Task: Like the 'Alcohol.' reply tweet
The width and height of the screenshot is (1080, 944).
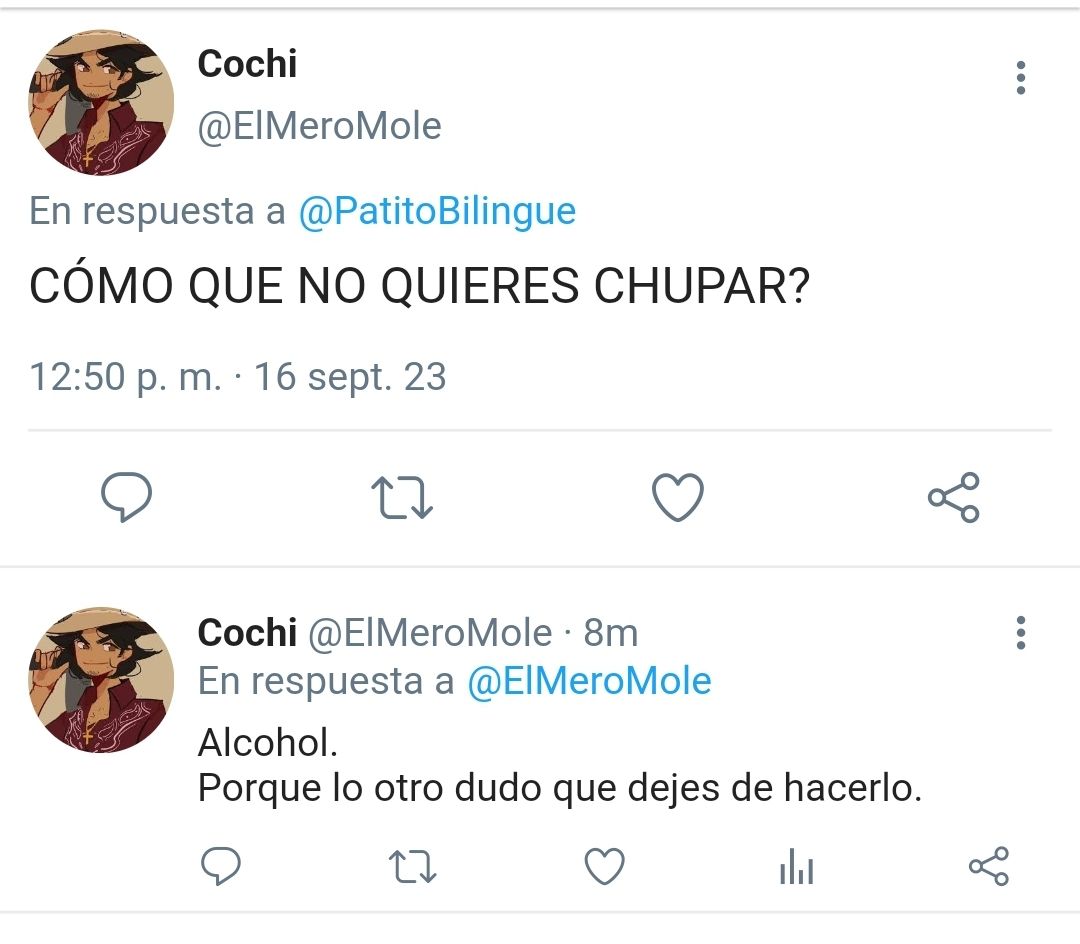Action: pyautogui.click(x=604, y=866)
